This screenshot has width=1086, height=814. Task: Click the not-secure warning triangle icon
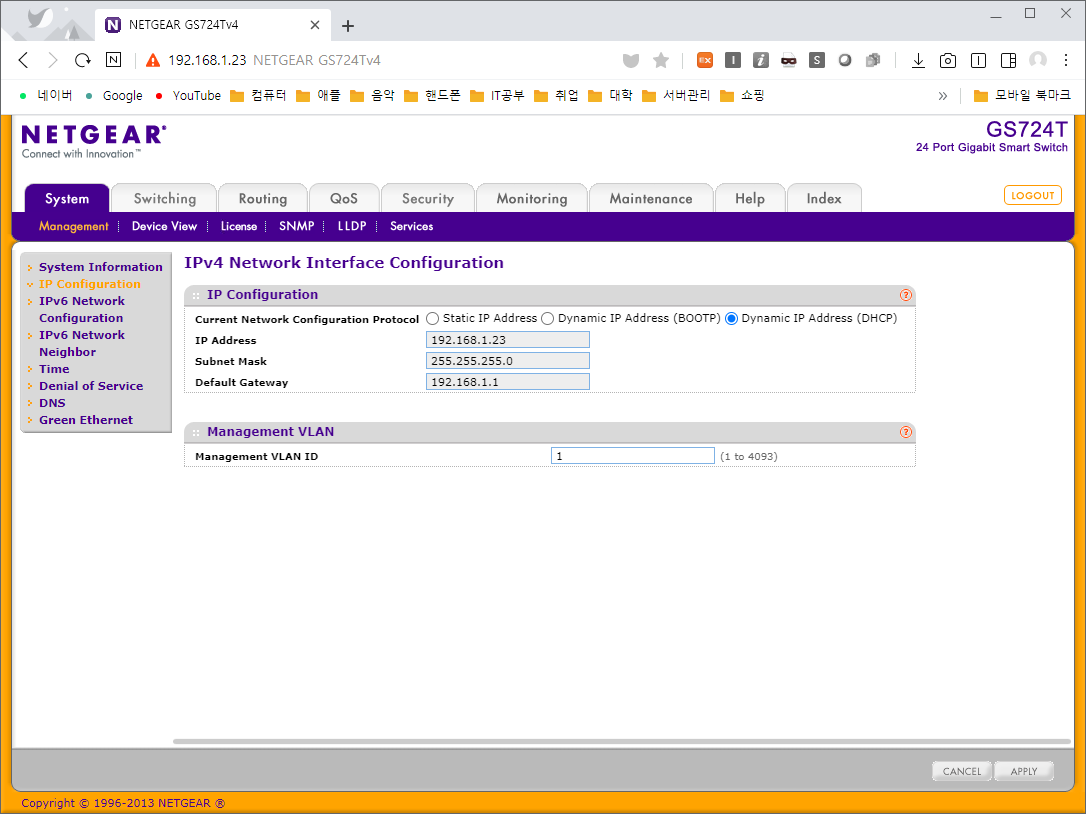(153, 60)
